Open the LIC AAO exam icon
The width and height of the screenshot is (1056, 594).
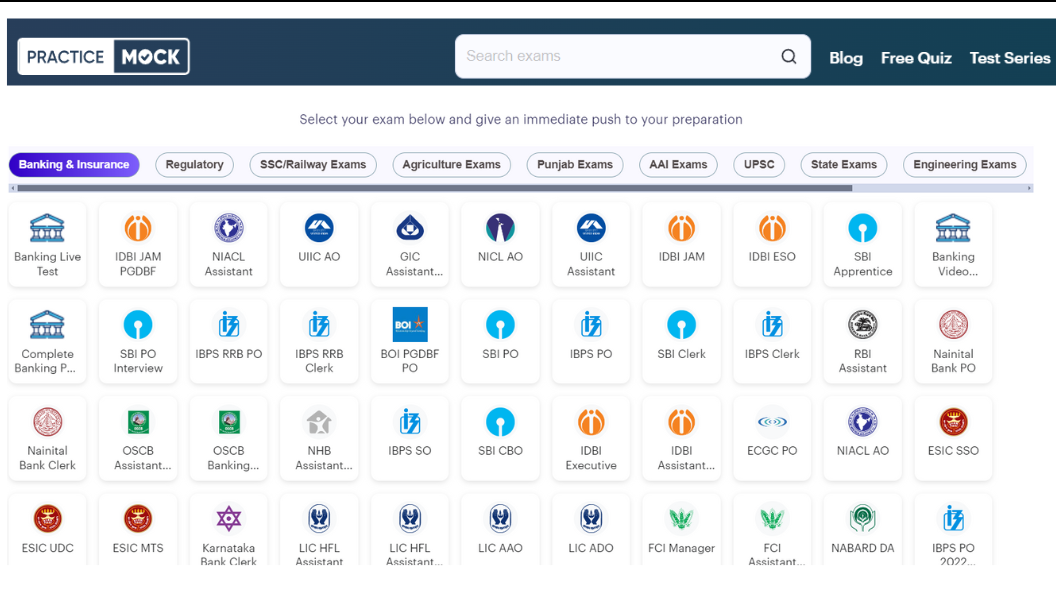pos(500,519)
